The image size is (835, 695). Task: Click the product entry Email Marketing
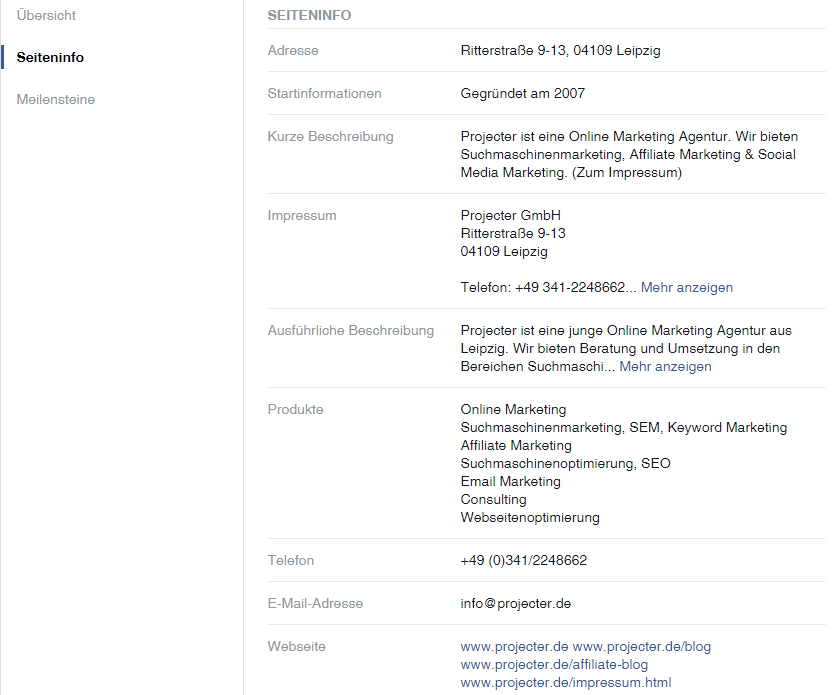point(510,481)
